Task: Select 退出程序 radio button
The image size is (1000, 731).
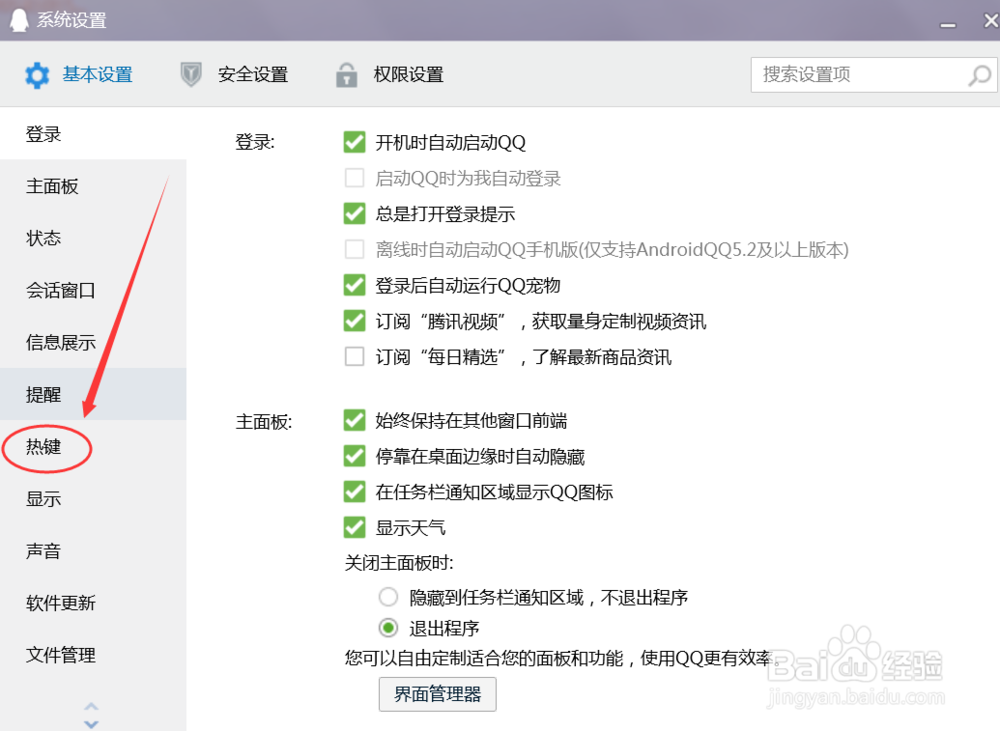Action: tap(387, 628)
